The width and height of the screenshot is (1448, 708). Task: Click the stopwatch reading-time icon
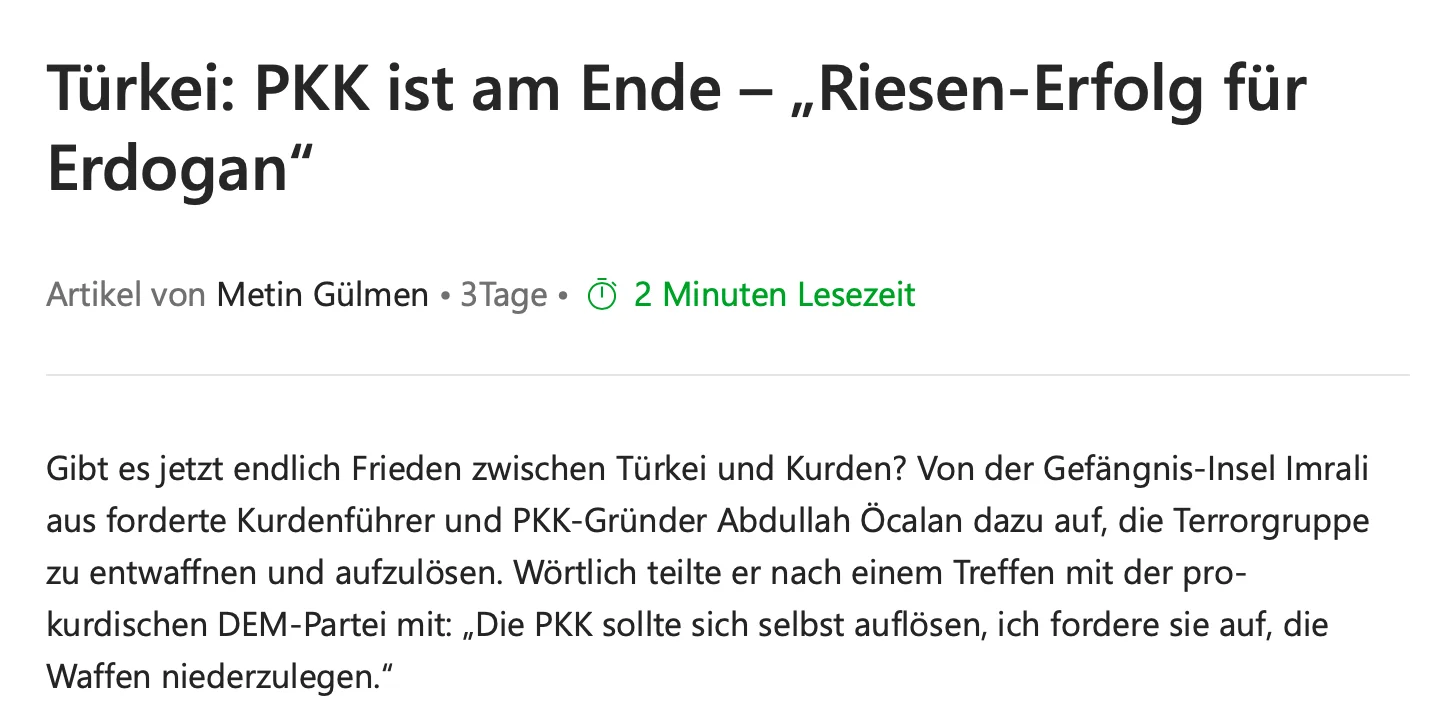click(601, 295)
